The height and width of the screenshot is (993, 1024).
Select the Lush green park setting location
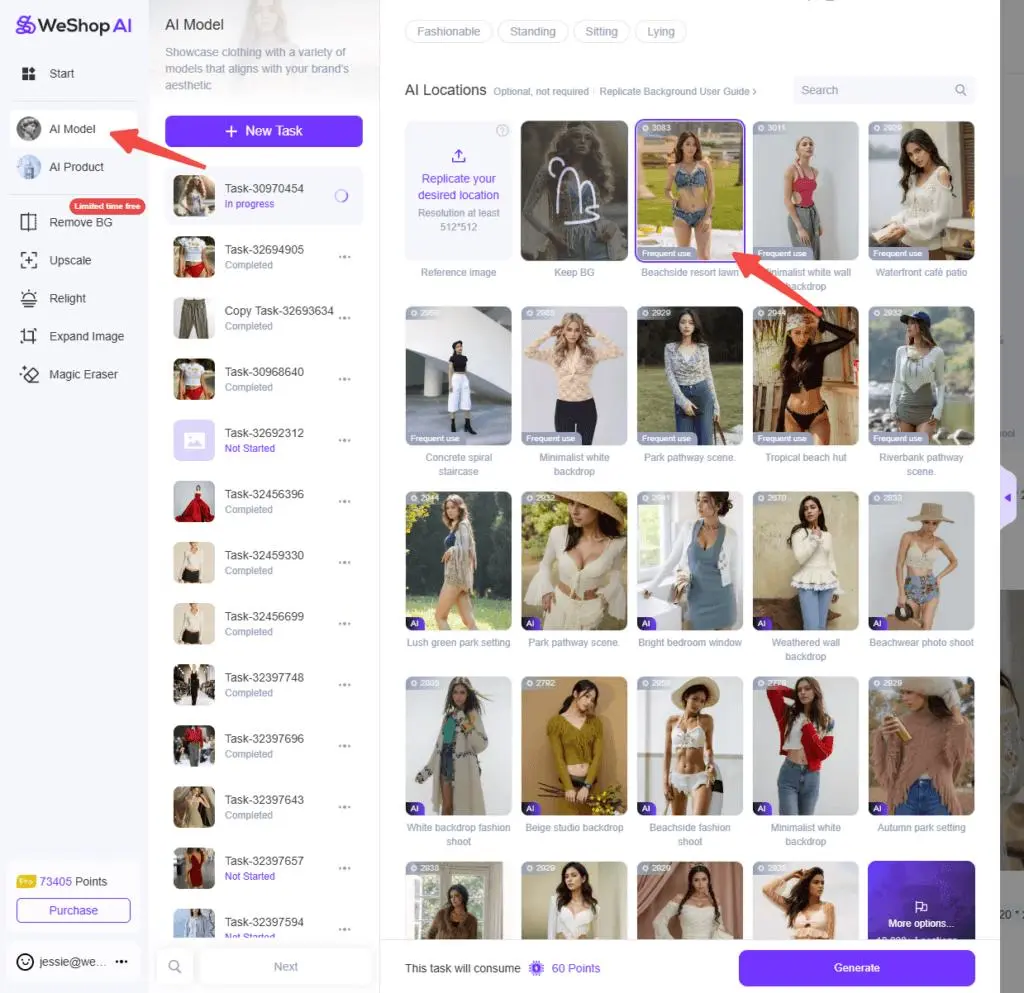point(458,561)
